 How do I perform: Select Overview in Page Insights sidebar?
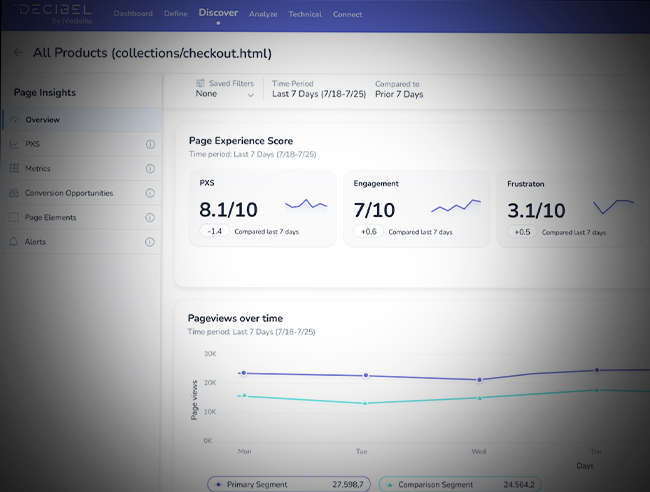(43, 120)
